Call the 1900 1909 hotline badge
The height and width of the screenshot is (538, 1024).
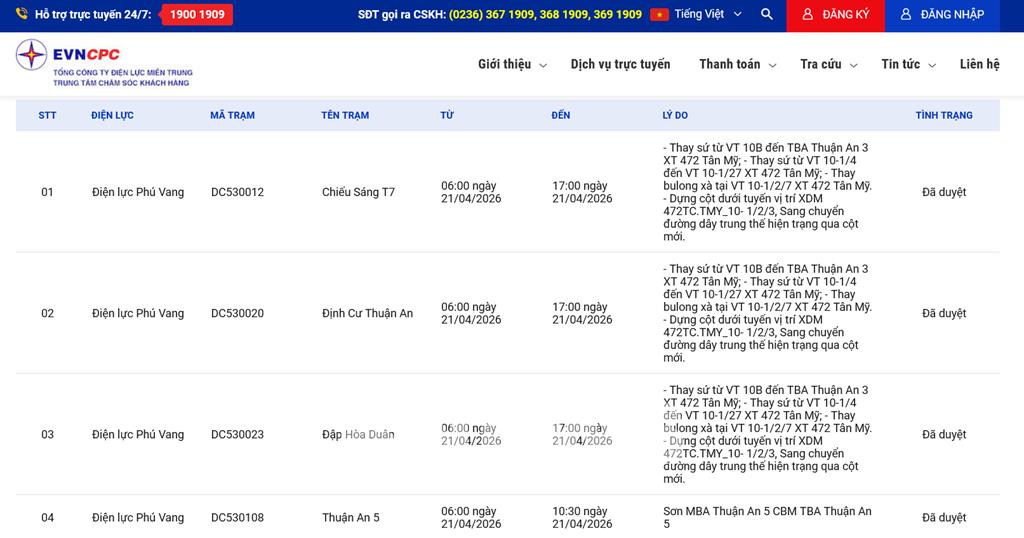(197, 15)
